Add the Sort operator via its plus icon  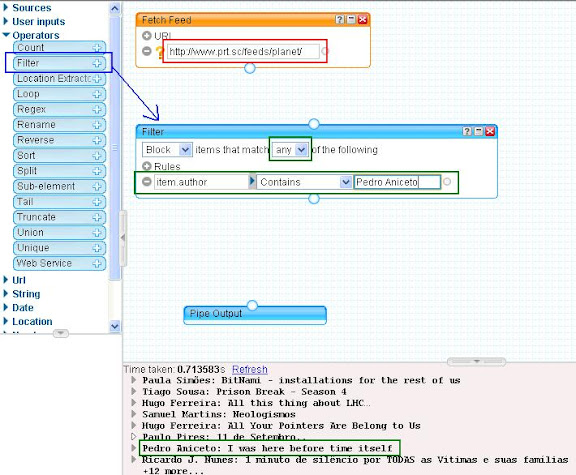97,156
